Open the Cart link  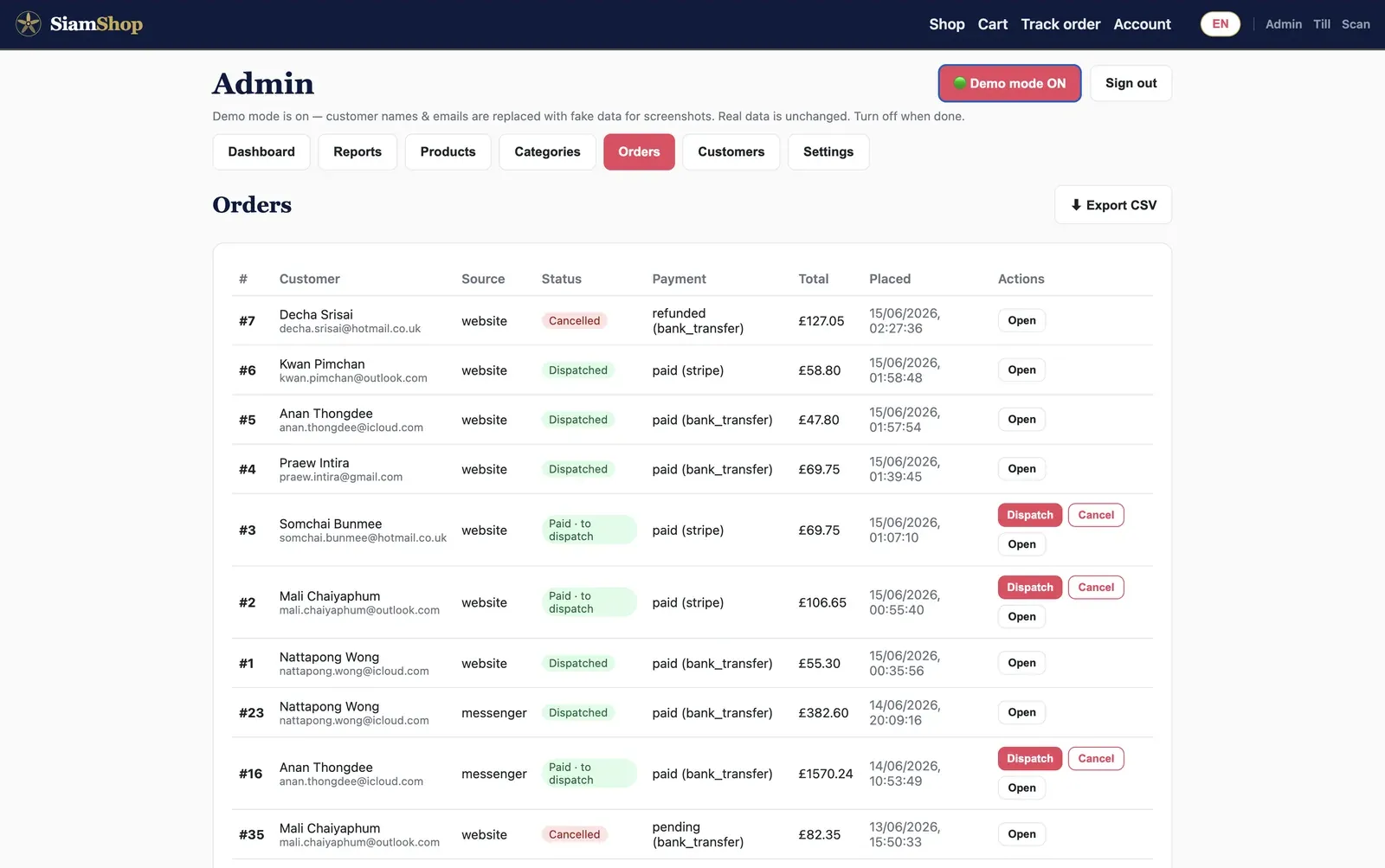pos(993,24)
